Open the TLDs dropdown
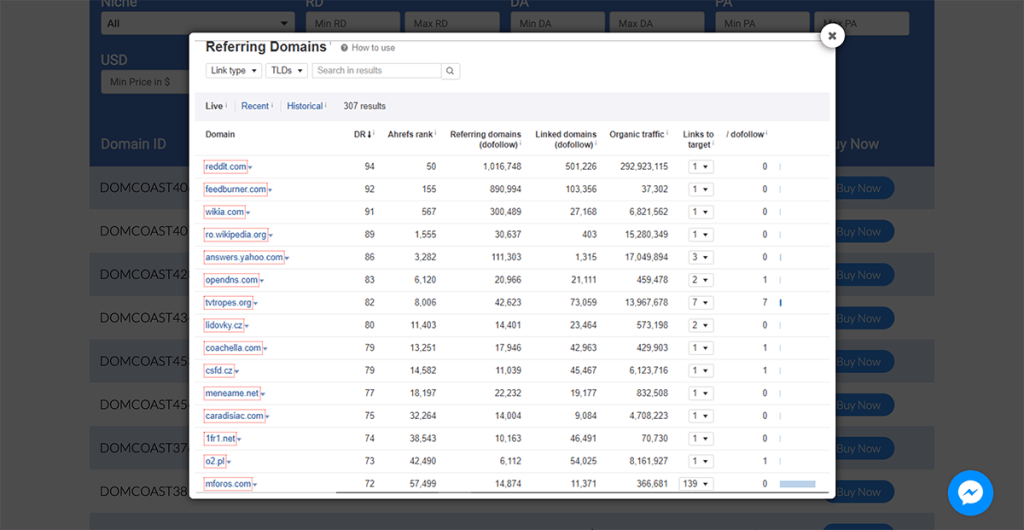Viewport: 1024px width, 530px height. (286, 70)
